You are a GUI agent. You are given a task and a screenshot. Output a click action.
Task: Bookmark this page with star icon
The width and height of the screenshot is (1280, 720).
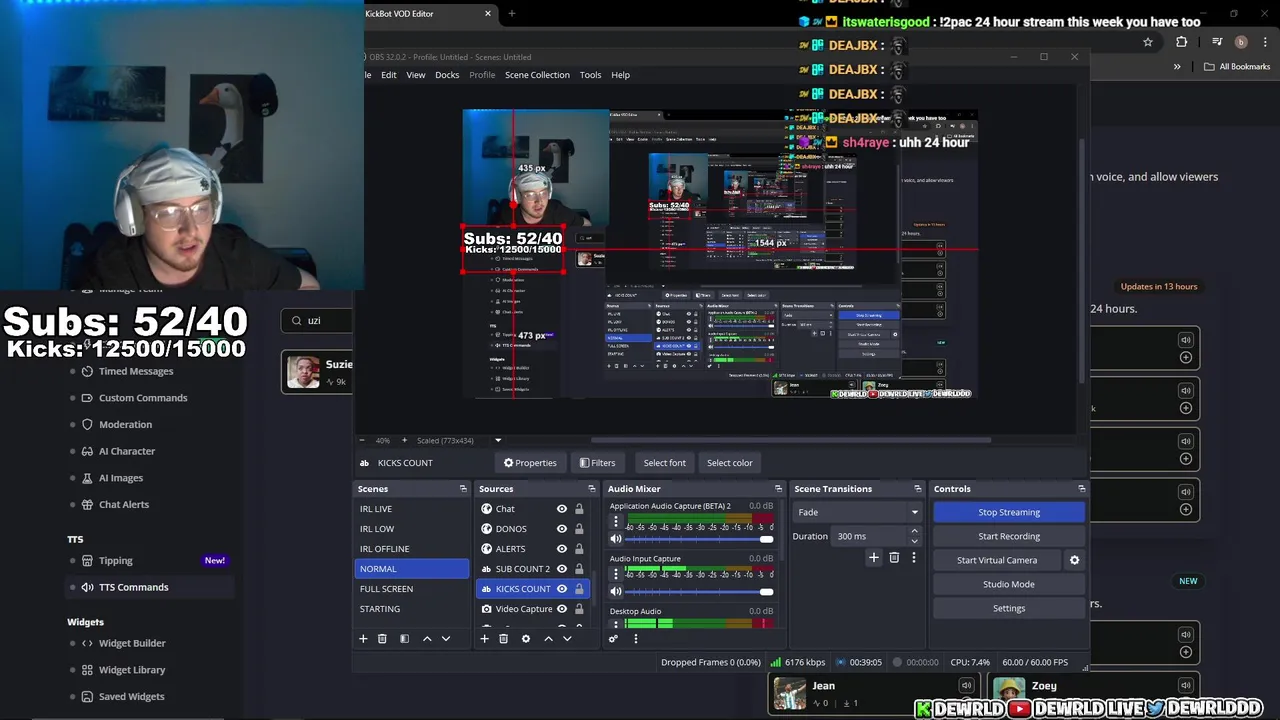(x=1148, y=42)
